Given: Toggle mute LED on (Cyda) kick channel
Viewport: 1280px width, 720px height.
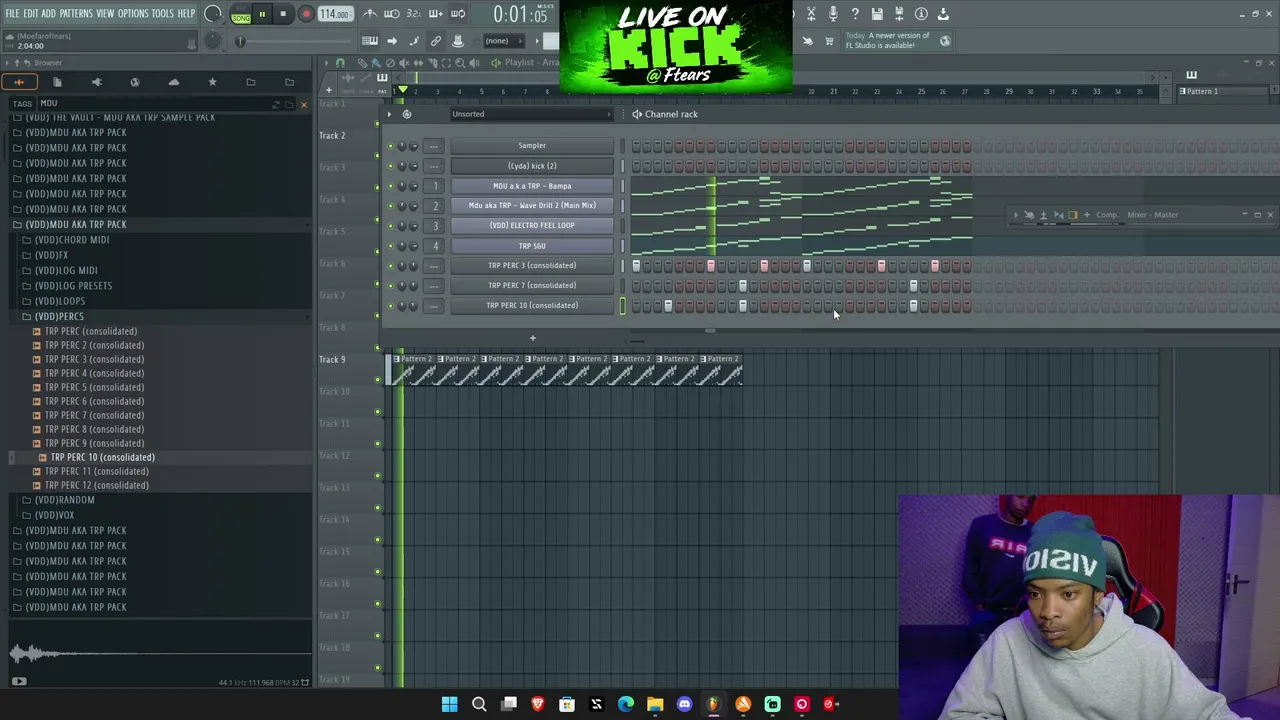Looking at the screenshot, I should coord(391,166).
